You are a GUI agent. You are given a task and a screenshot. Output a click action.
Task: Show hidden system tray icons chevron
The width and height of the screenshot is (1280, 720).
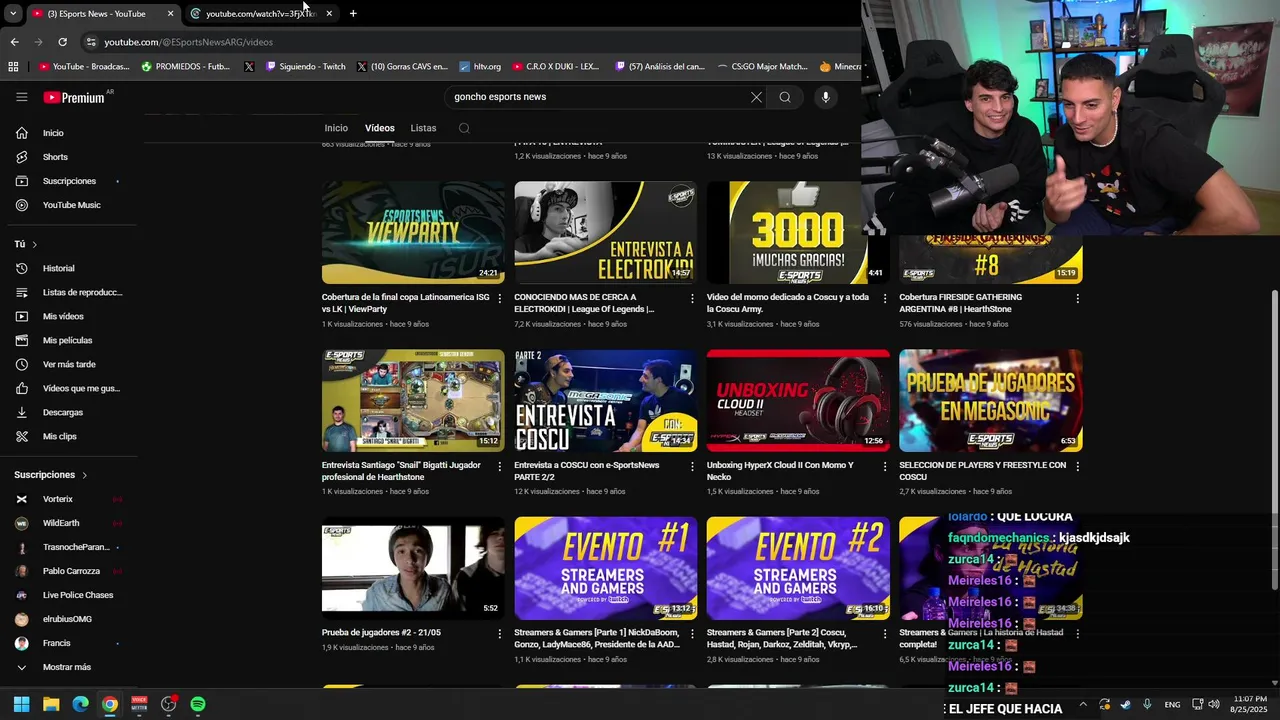tap(1083, 705)
